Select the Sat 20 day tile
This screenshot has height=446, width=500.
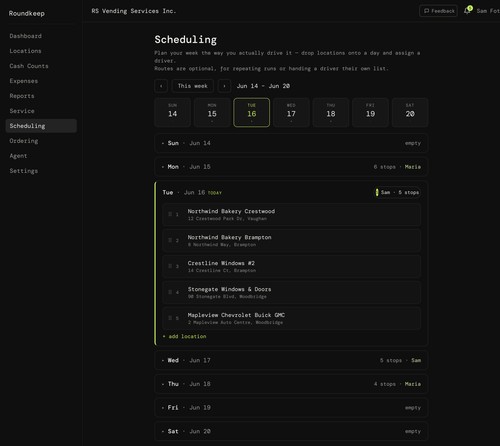click(x=410, y=112)
